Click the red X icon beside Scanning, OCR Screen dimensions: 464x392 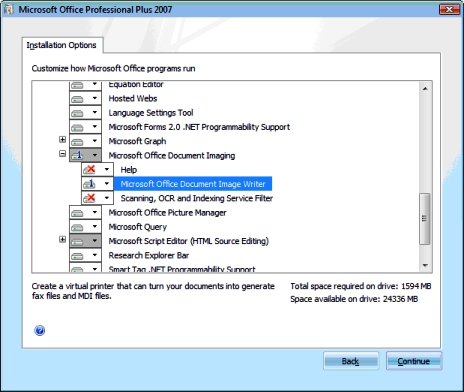[x=90, y=198]
